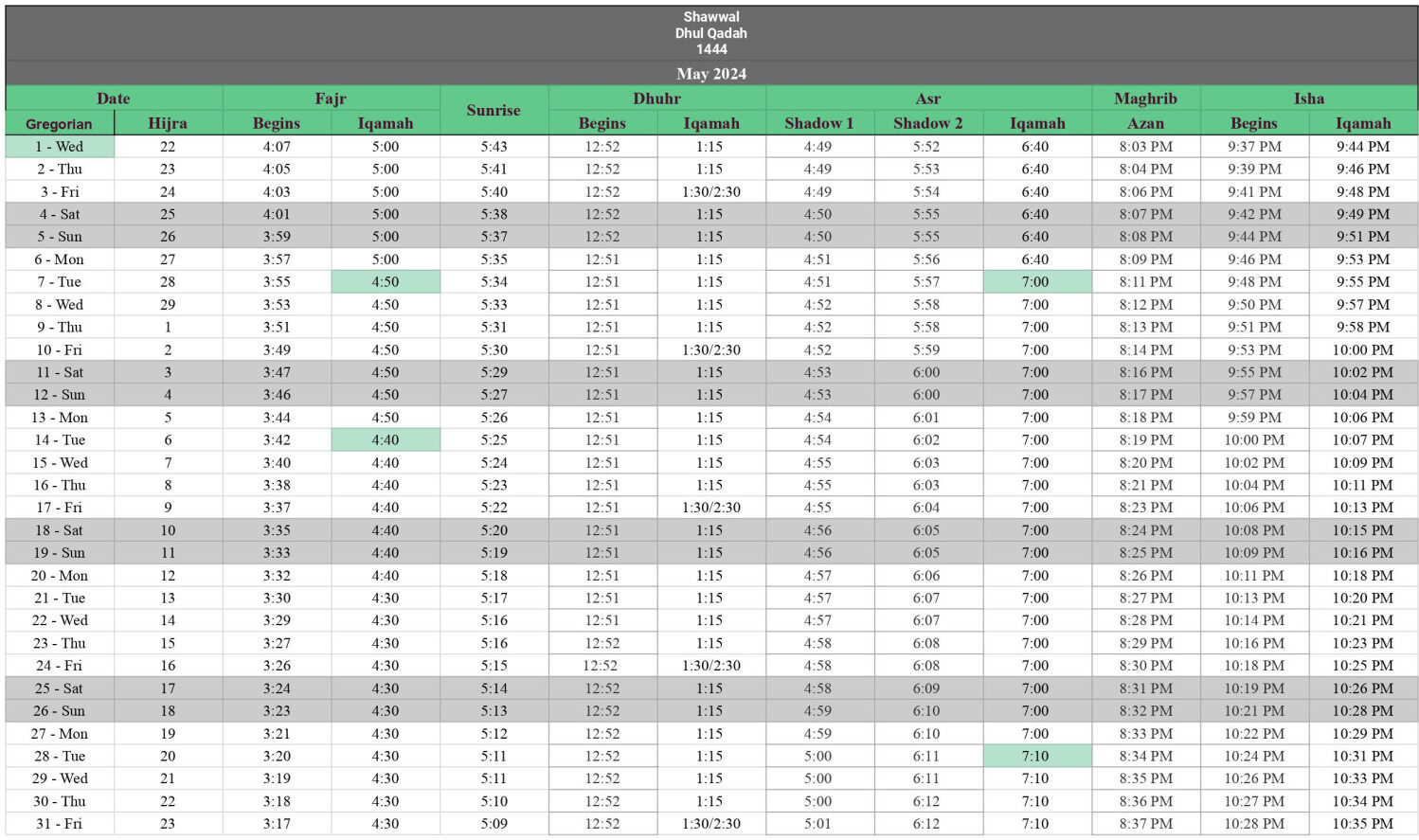
Task: Click highlighted Asr Iqamah 7:00 on 7 - Tue
Action: (x=1036, y=282)
